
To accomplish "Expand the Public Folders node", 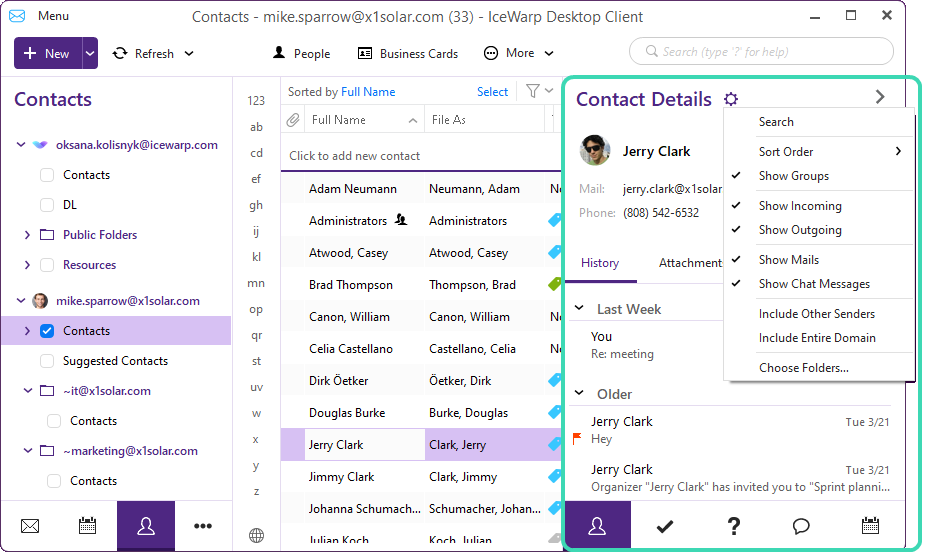I will click(27, 235).
